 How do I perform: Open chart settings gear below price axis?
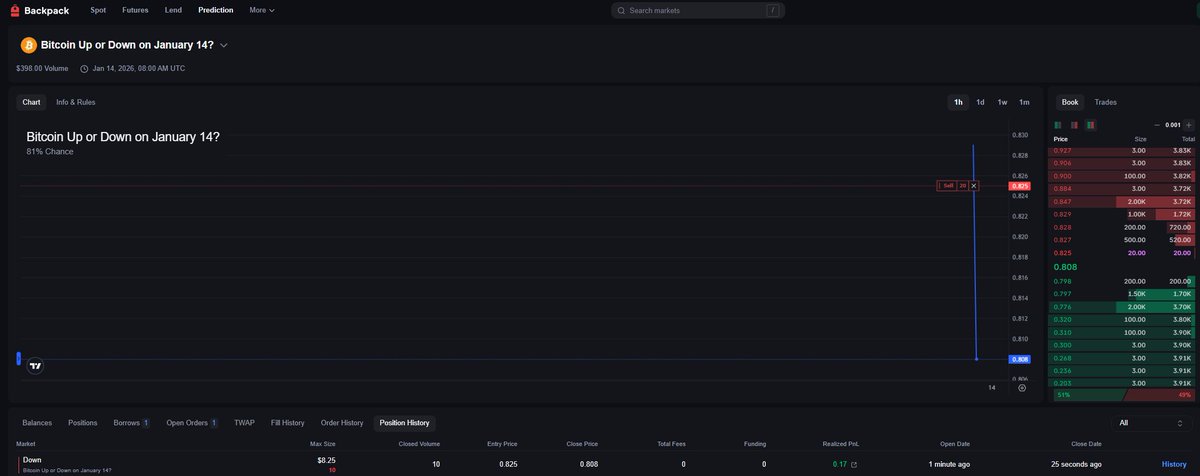(1022, 388)
